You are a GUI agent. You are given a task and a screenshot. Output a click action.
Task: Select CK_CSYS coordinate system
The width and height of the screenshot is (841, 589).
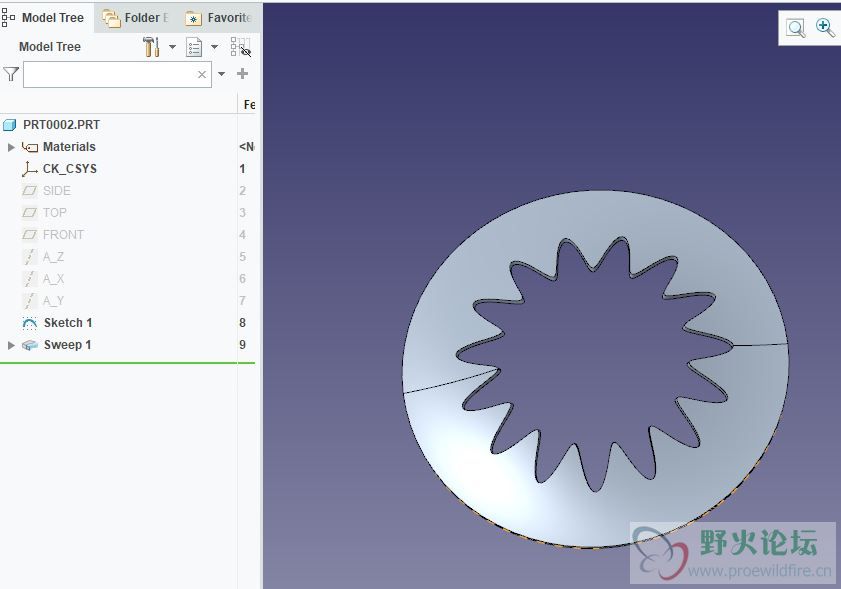click(70, 169)
